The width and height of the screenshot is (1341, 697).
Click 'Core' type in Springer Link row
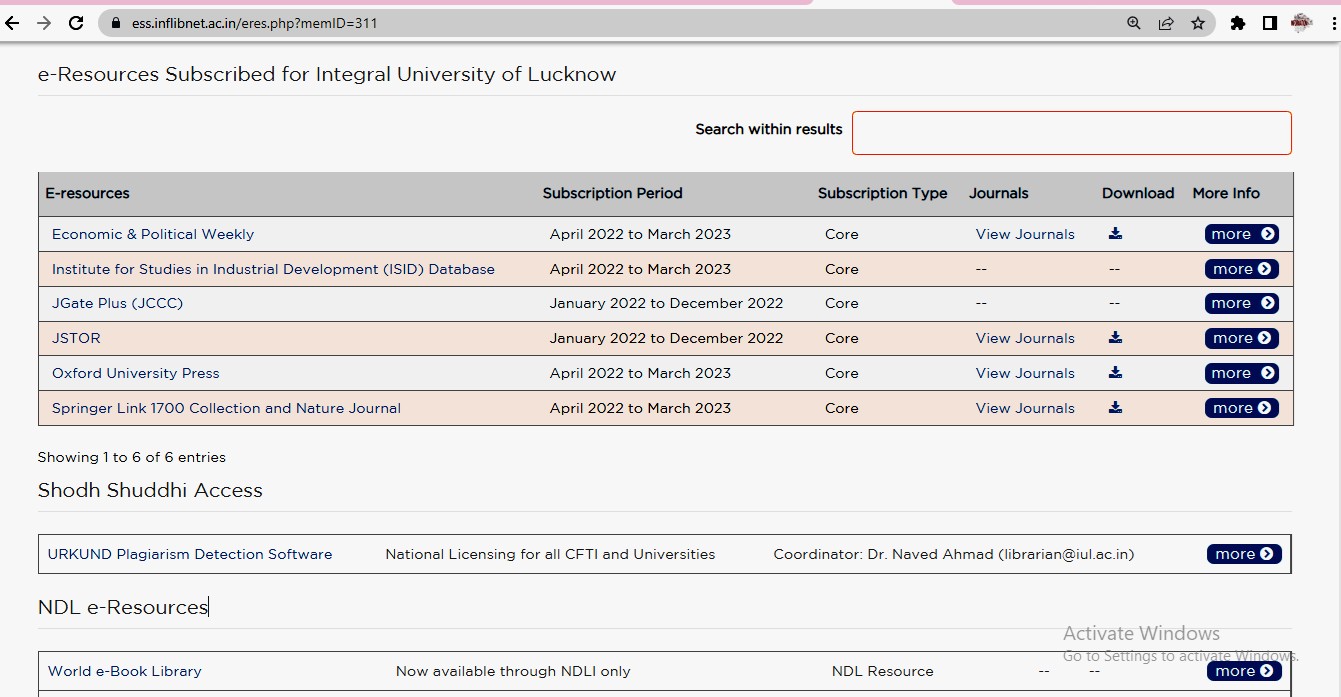click(841, 408)
